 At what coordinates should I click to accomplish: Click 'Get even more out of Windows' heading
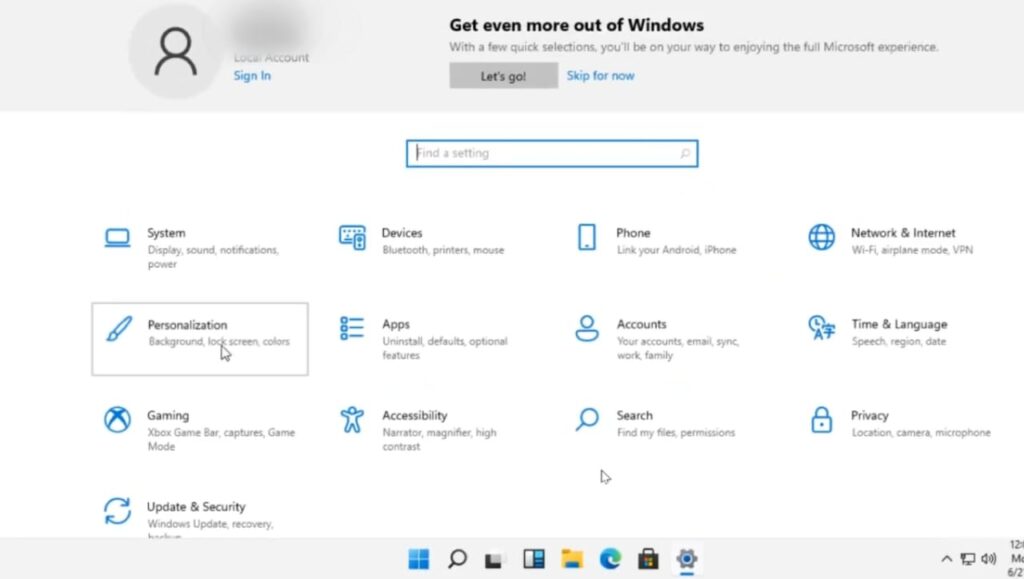577,25
